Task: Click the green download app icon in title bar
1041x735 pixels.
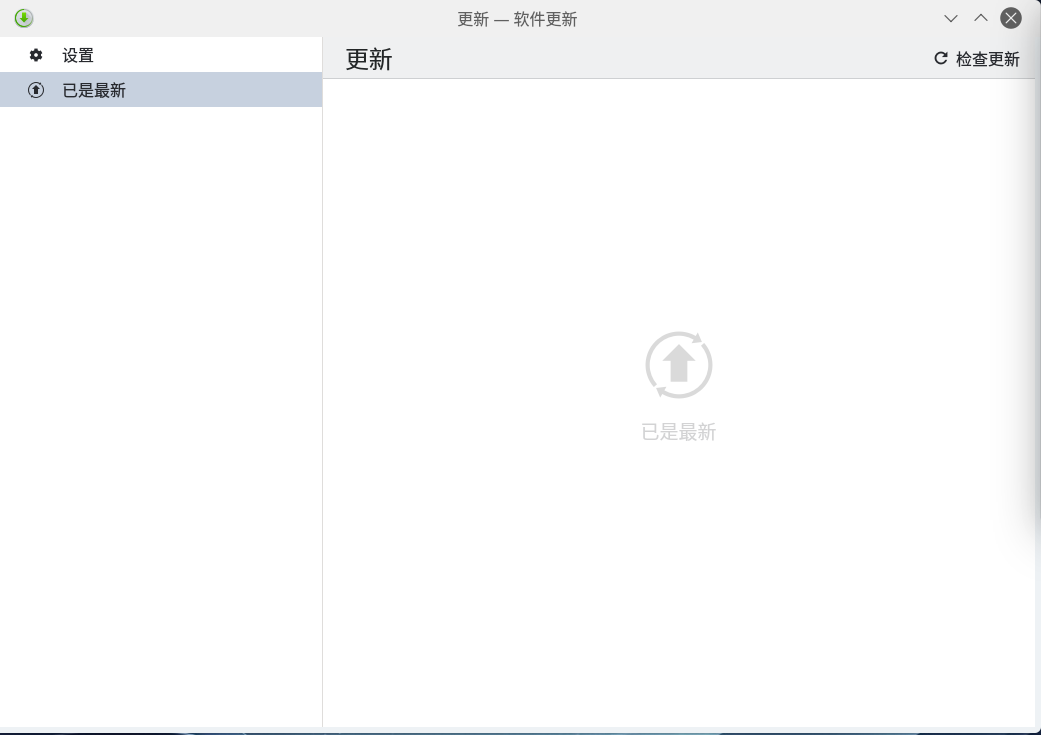Action: (24, 18)
